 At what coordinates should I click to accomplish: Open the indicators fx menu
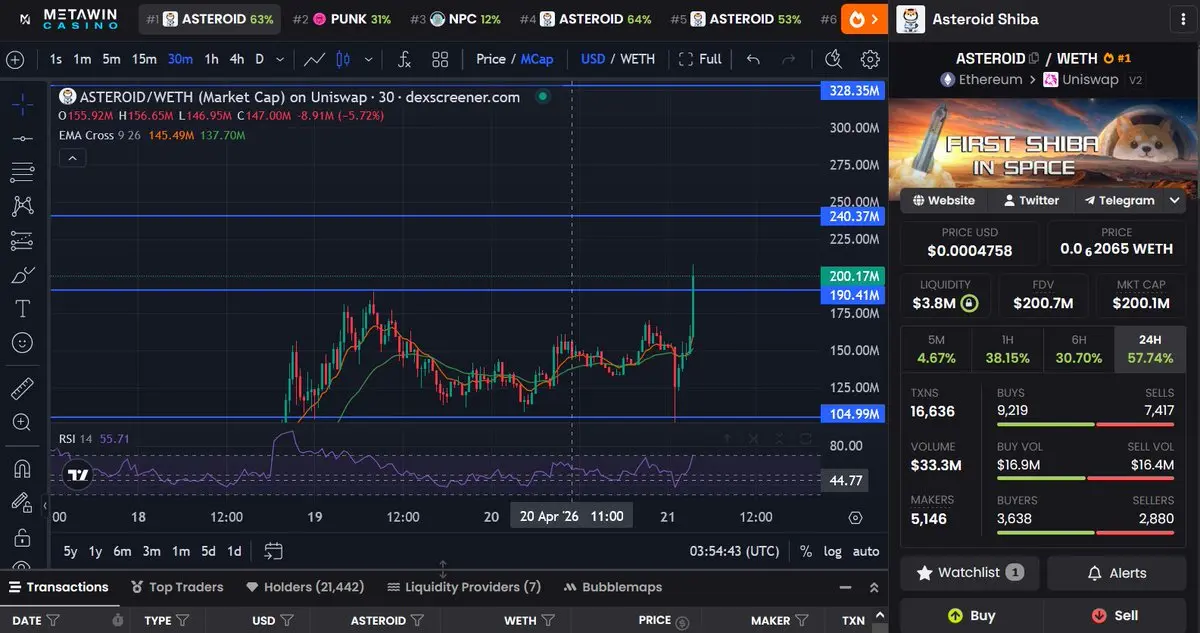[x=404, y=59]
